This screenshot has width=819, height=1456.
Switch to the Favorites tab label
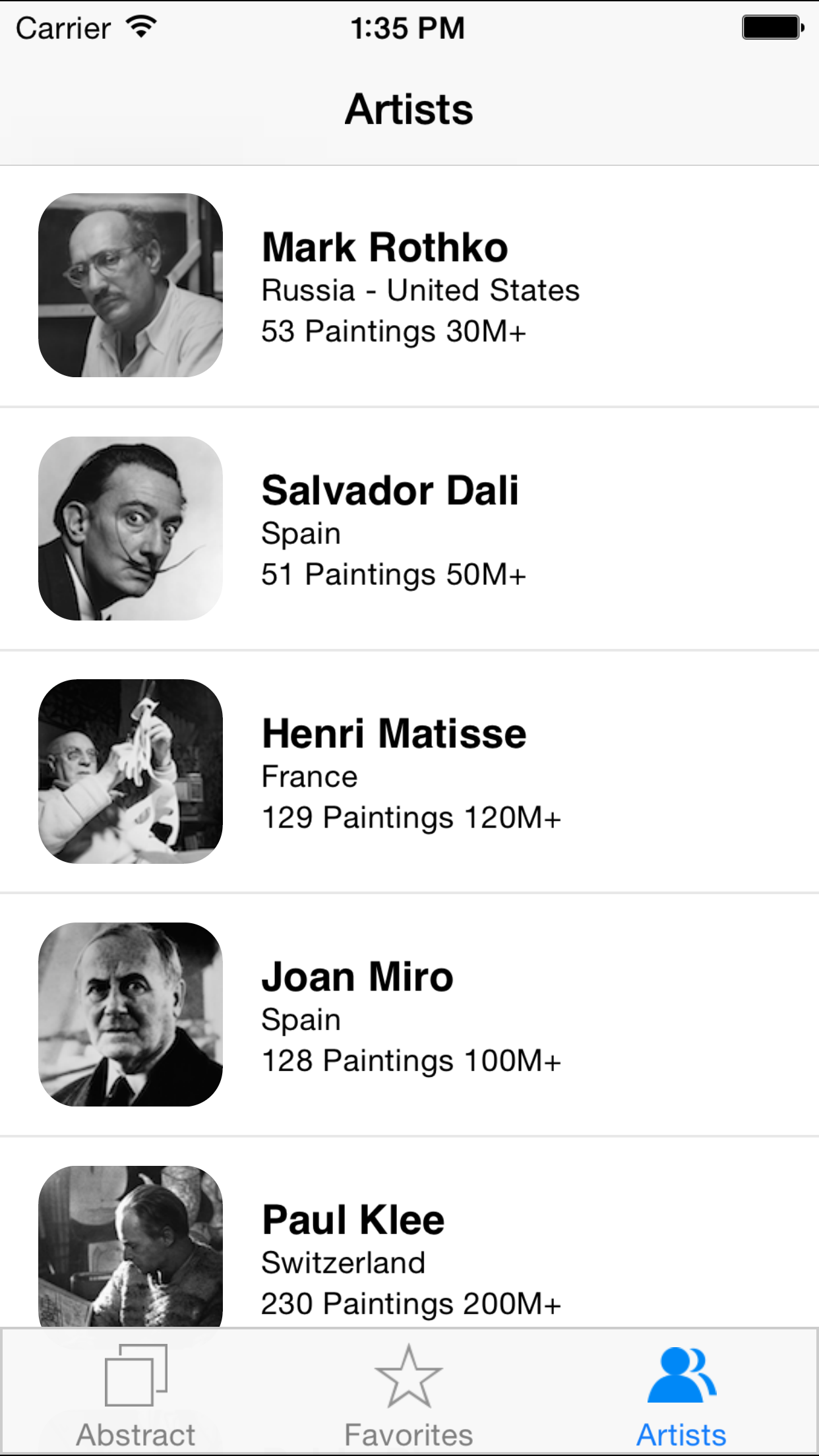[408, 1435]
